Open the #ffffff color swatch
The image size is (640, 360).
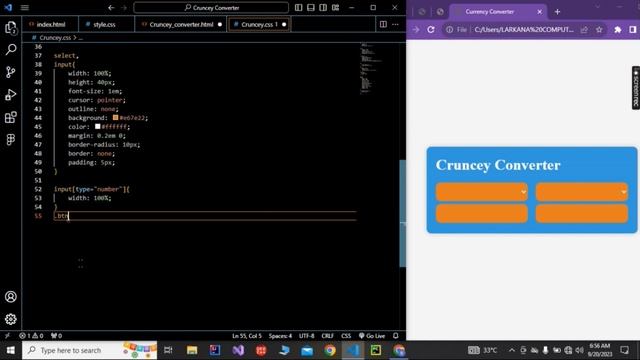[x=98, y=127]
